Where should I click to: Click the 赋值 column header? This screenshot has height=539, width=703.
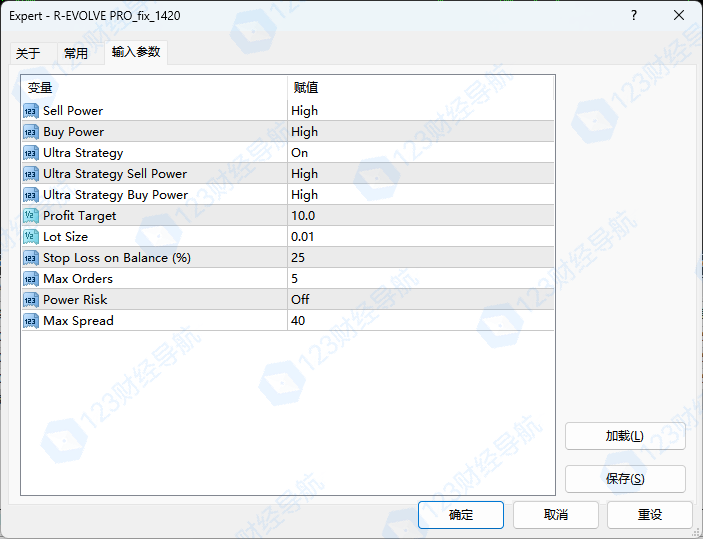[420, 87]
